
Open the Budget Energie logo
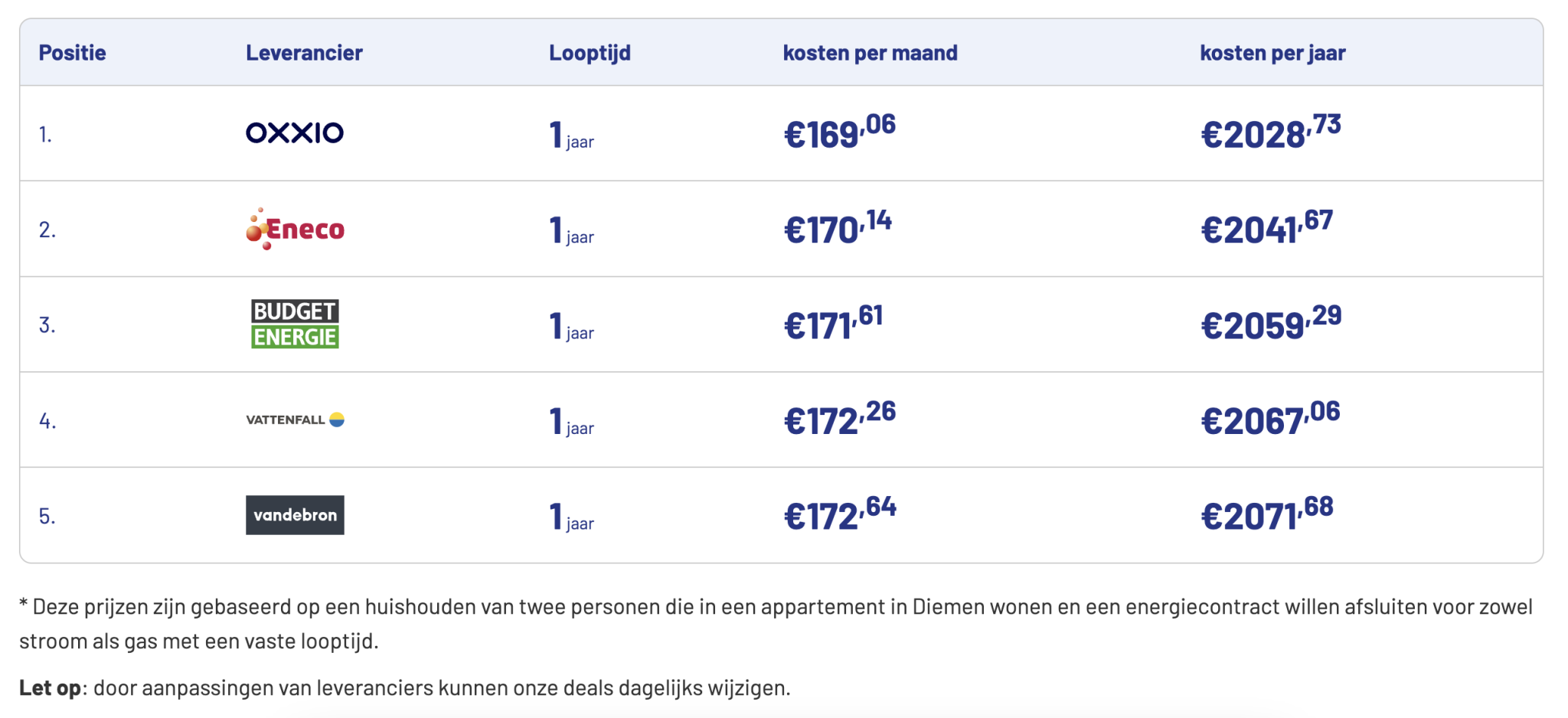295,324
